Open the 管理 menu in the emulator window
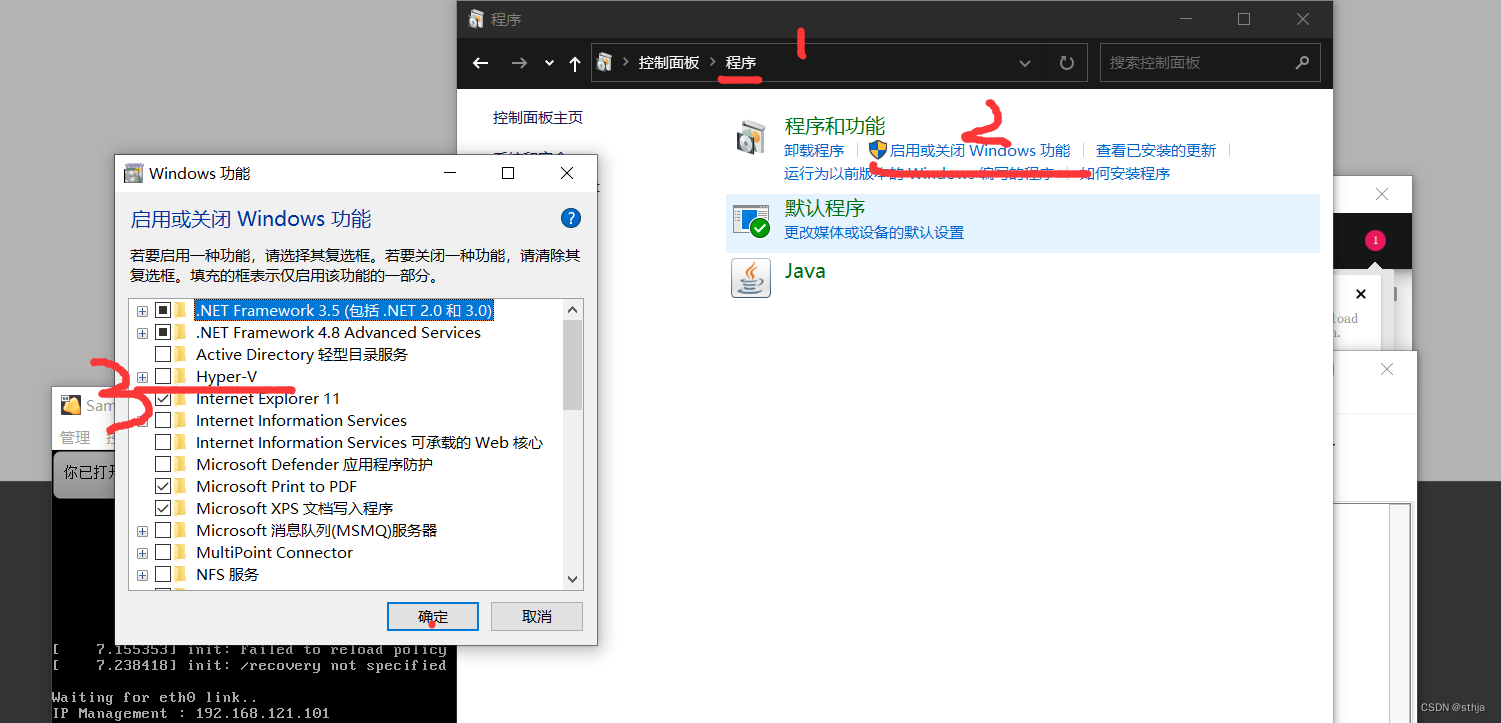1501x723 pixels. (75, 437)
